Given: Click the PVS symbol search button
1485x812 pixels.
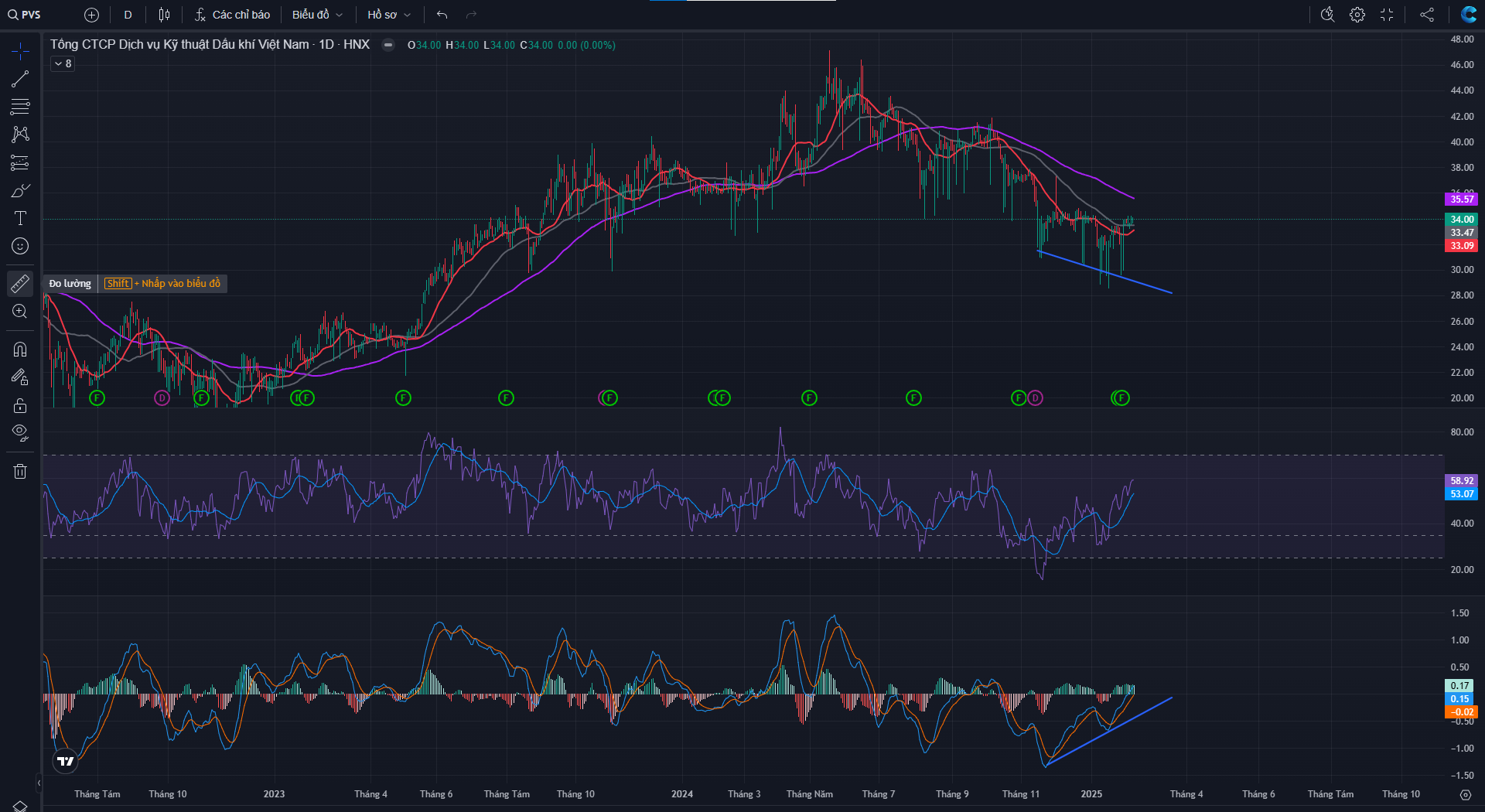Looking at the screenshot, I should click(25, 15).
